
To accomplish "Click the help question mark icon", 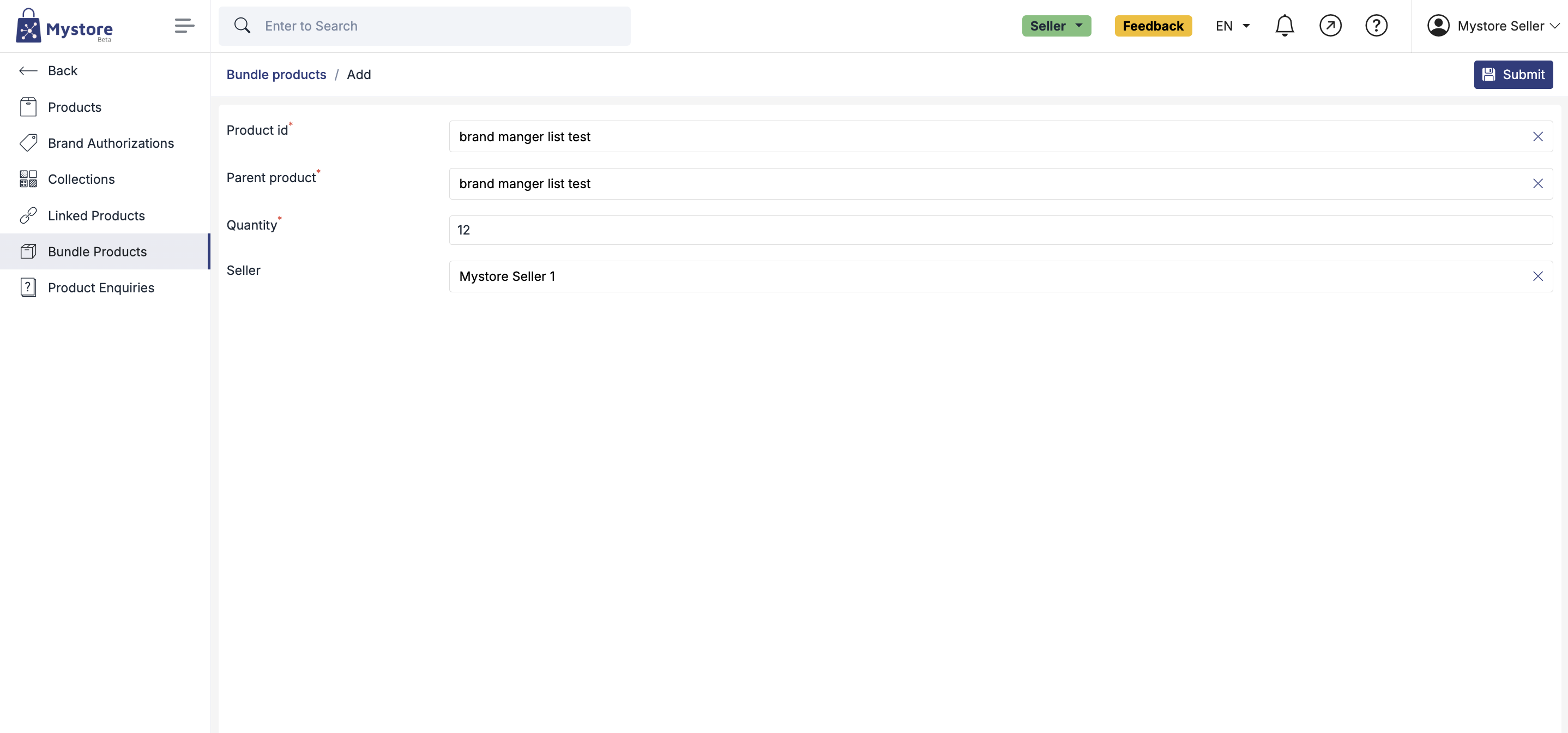I will tap(1376, 26).
